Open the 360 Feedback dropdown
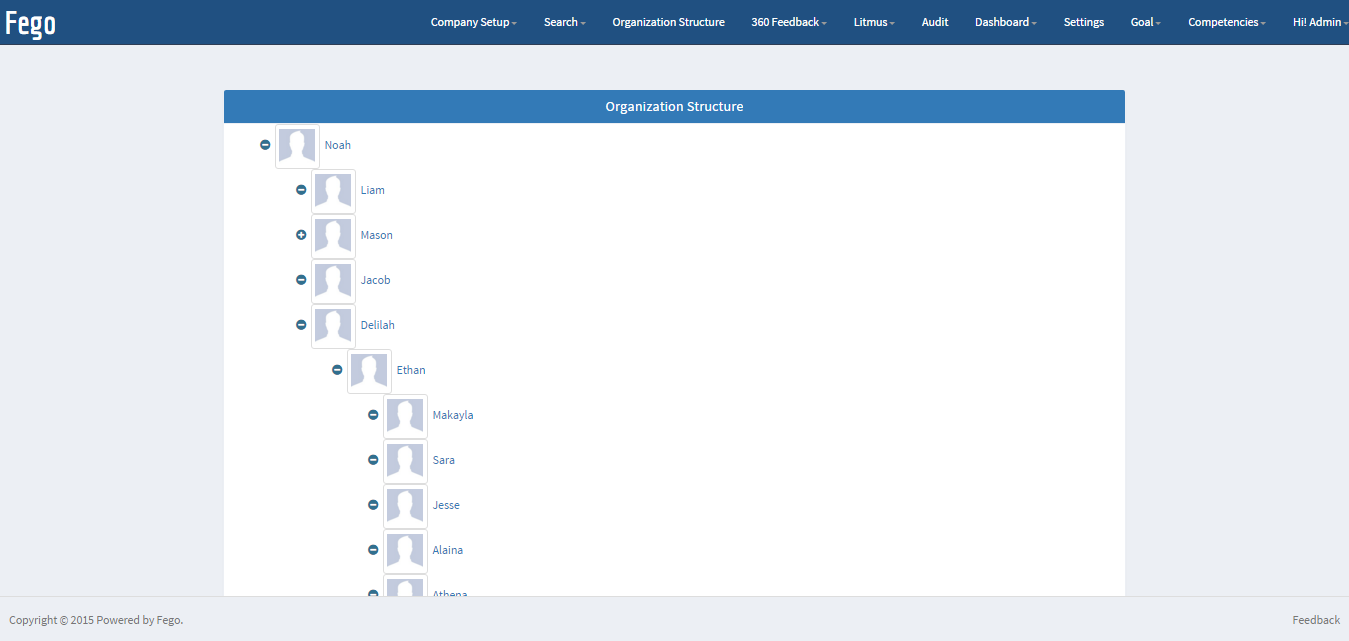 (x=788, y=22)
